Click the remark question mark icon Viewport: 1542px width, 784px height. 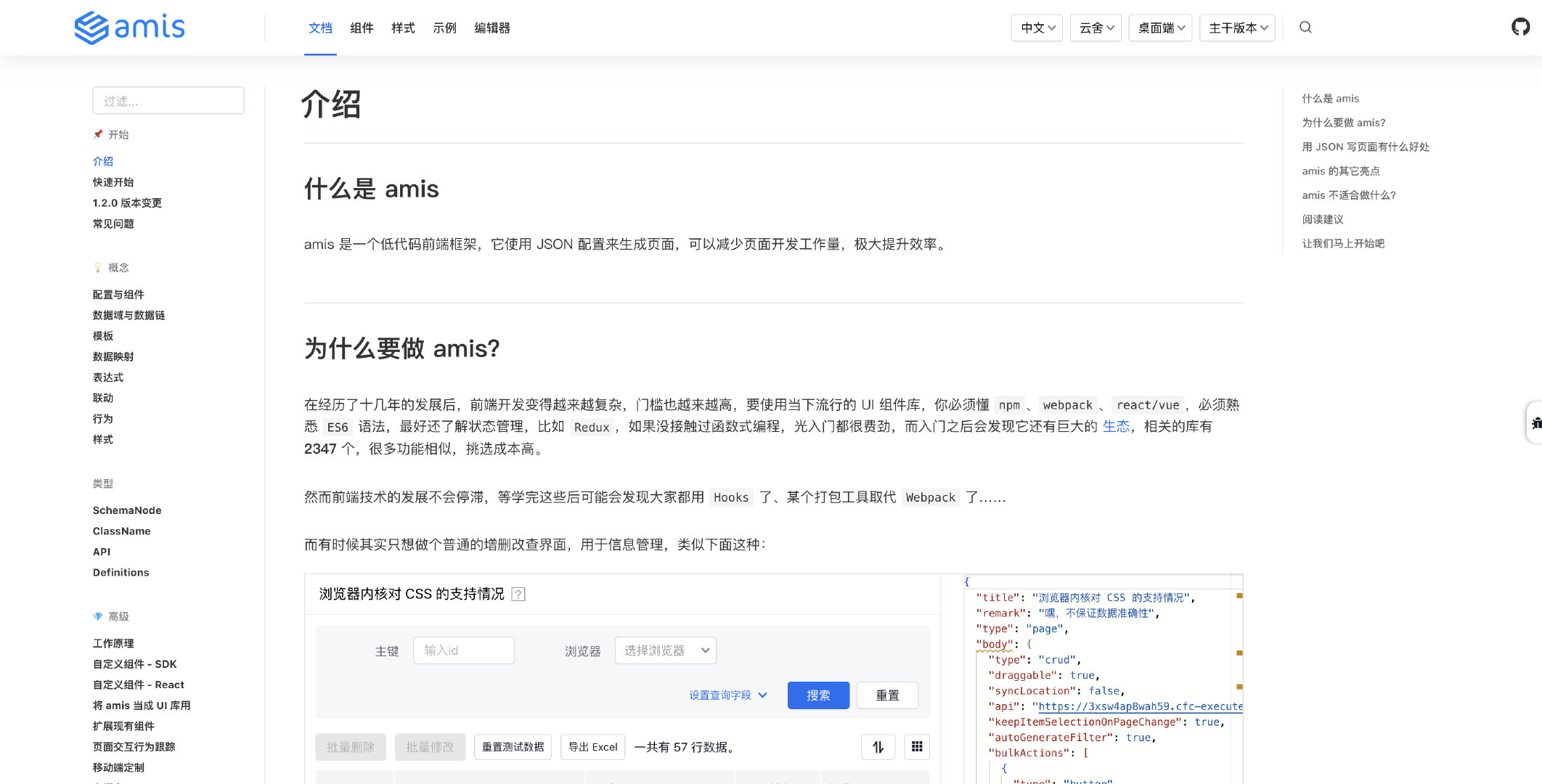518,595
